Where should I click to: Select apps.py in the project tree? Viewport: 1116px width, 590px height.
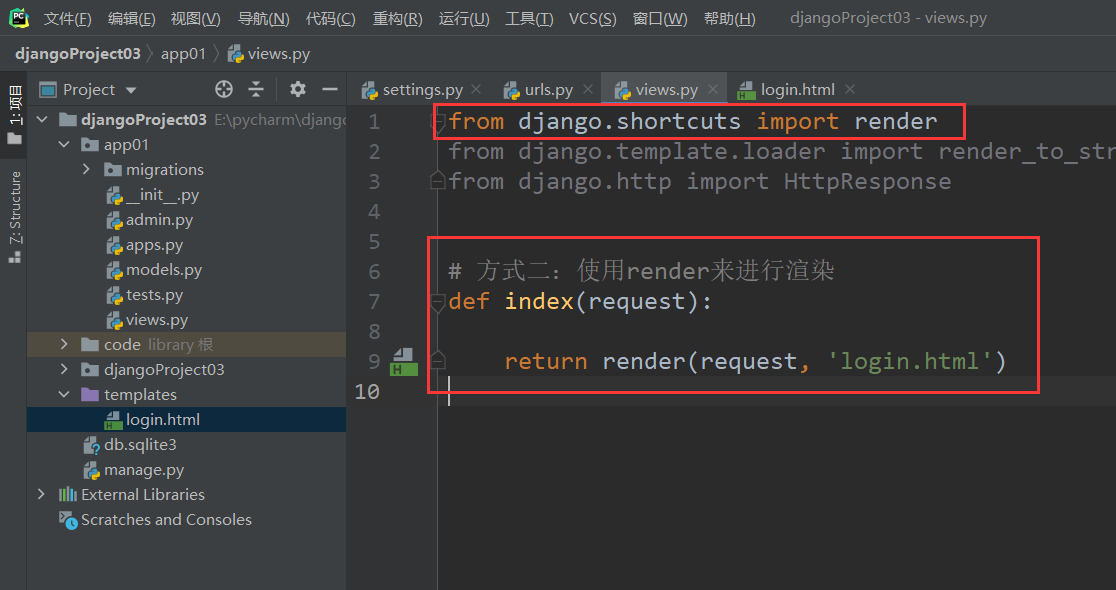[x=154, y=245]
